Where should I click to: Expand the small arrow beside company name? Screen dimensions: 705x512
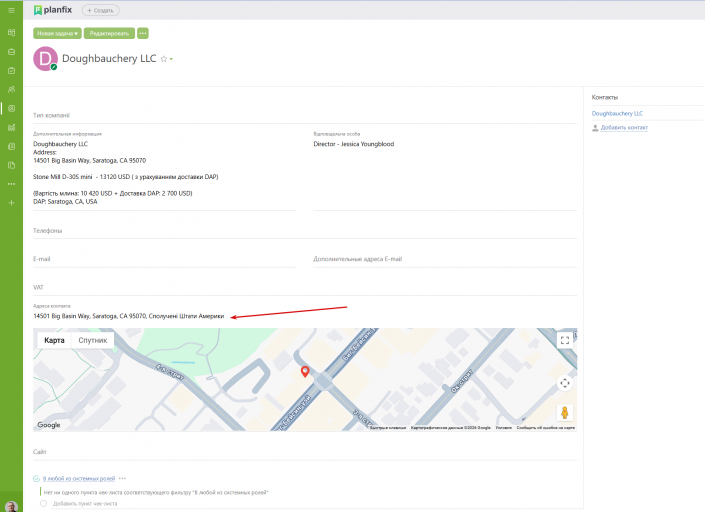171,59
